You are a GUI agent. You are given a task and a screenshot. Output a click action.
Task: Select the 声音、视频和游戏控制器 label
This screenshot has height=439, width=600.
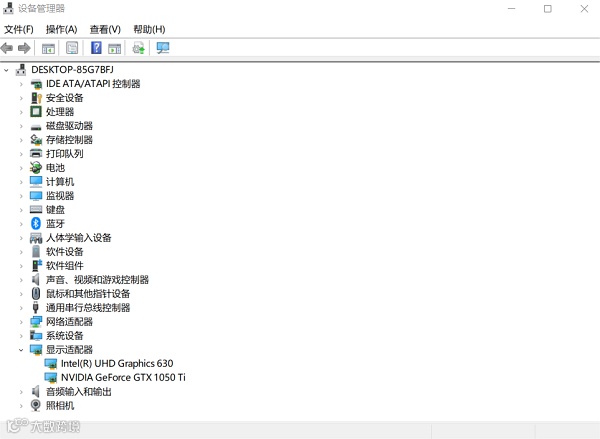[x=97, y=280]
